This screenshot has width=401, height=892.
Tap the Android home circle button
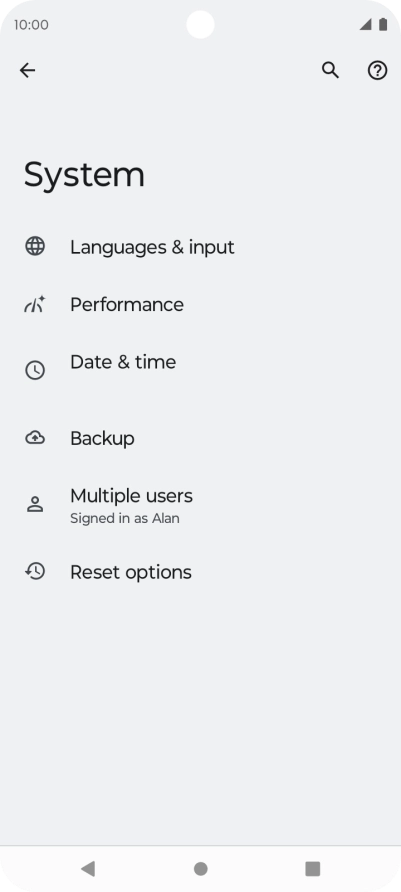pyautogui.click(x=200, y=869)
